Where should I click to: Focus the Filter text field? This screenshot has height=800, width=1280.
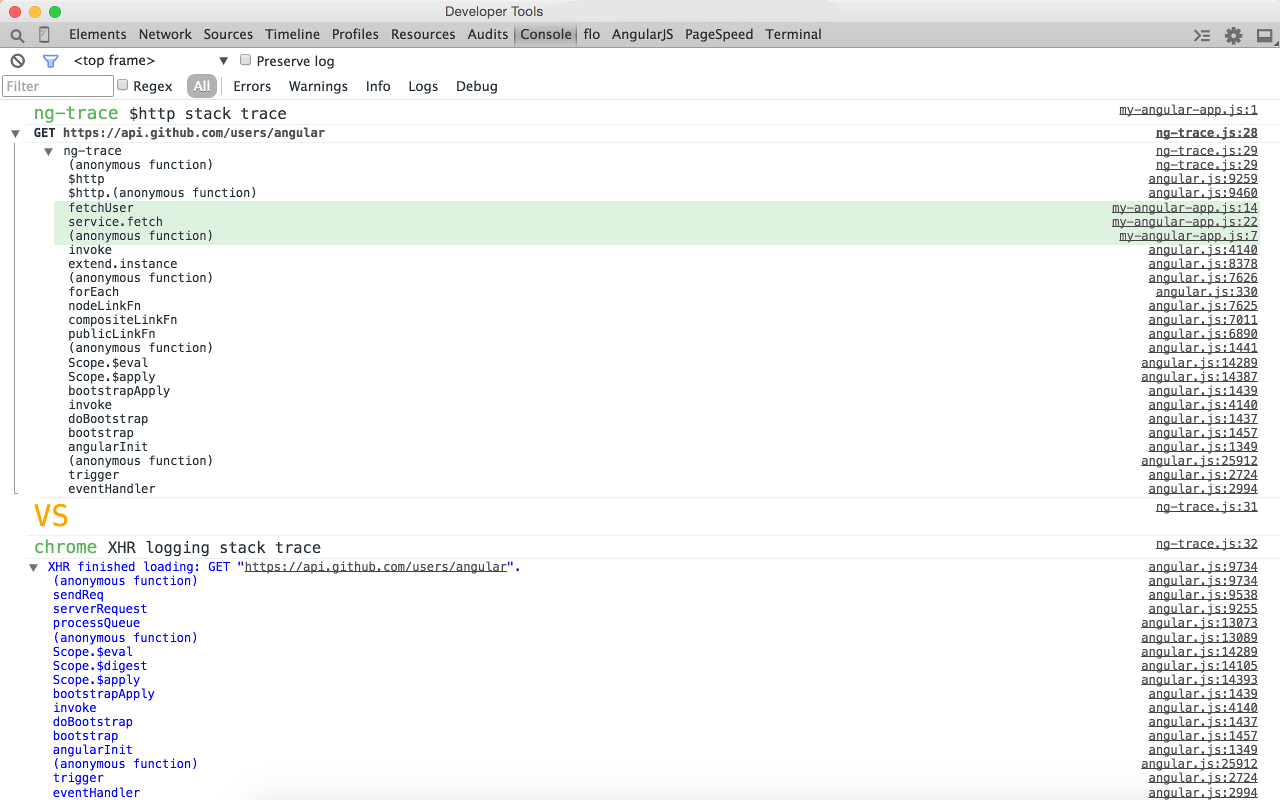pyautogui.click(x=58, y=86)
